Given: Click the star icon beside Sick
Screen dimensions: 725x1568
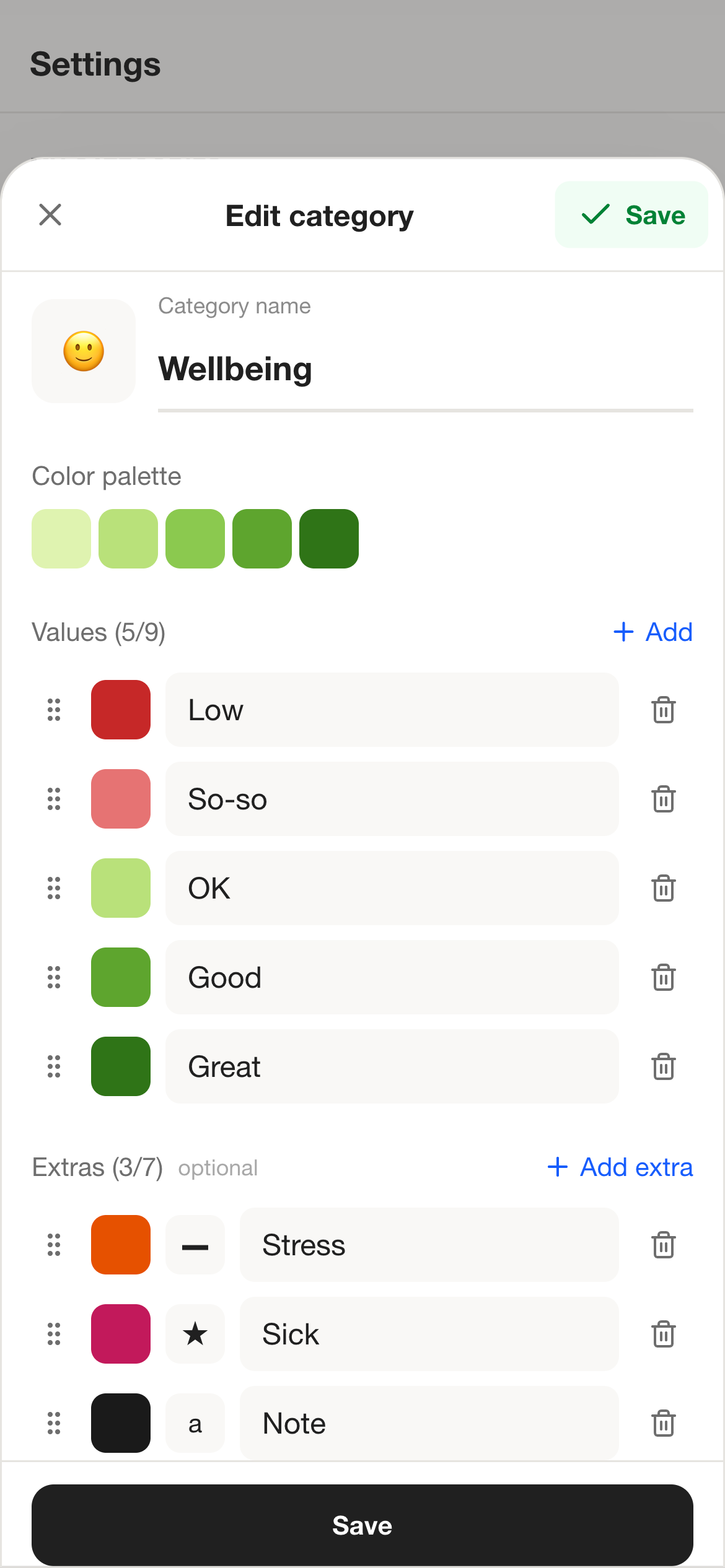Looking at the screenshot, I should (x=195, y=1334).
